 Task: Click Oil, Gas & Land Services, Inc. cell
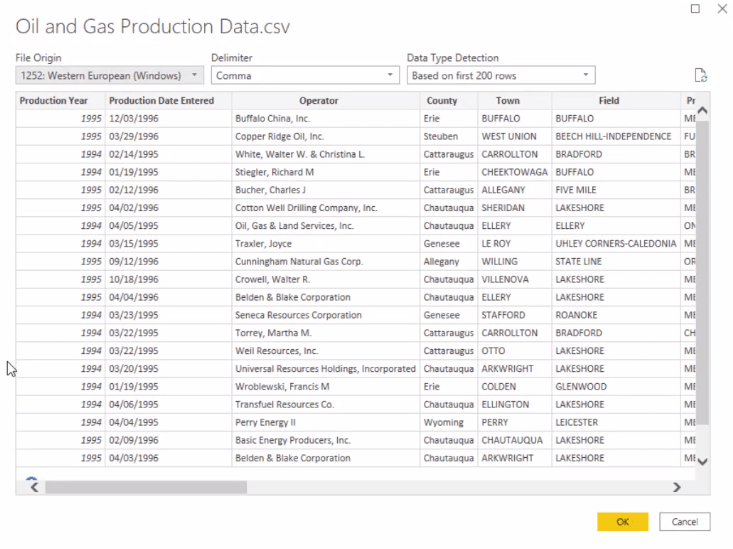coord(326,225)
